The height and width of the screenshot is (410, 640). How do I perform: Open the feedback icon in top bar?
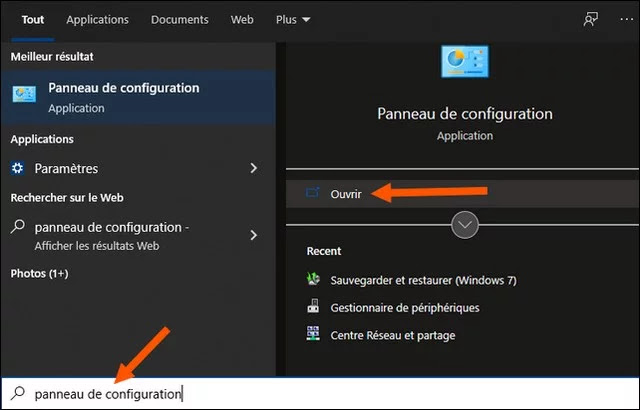click(x=591, y=19)
